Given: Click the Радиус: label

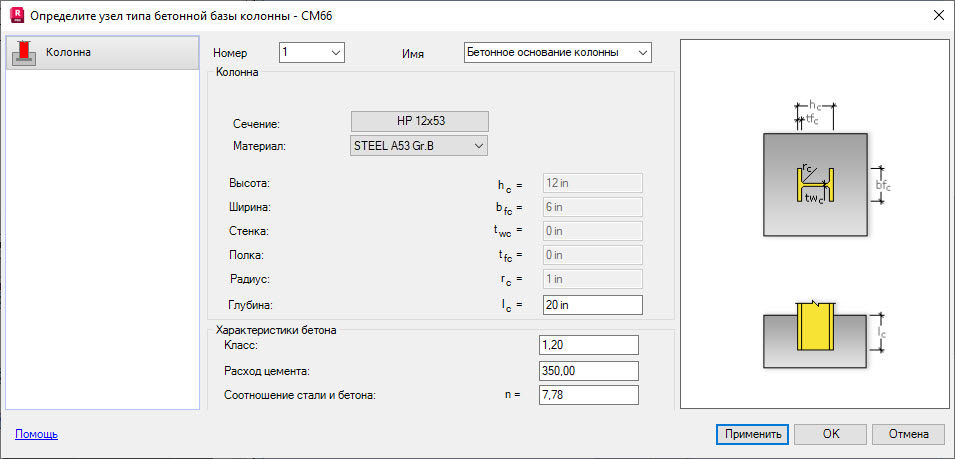Looking at the screenshot, I should [x=250, y=279].
